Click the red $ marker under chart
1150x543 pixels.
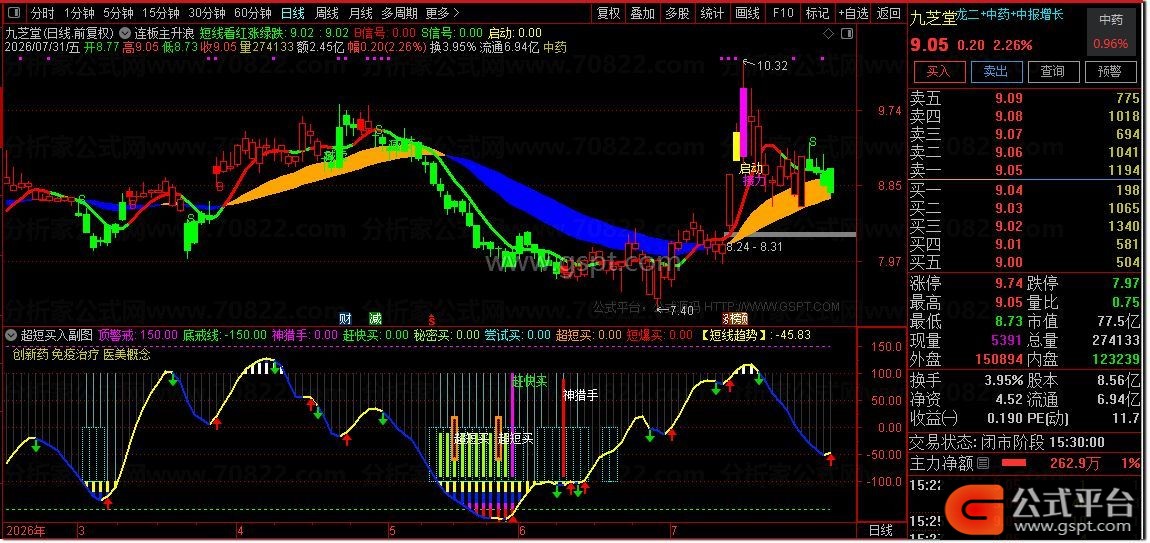click(432, 320)
